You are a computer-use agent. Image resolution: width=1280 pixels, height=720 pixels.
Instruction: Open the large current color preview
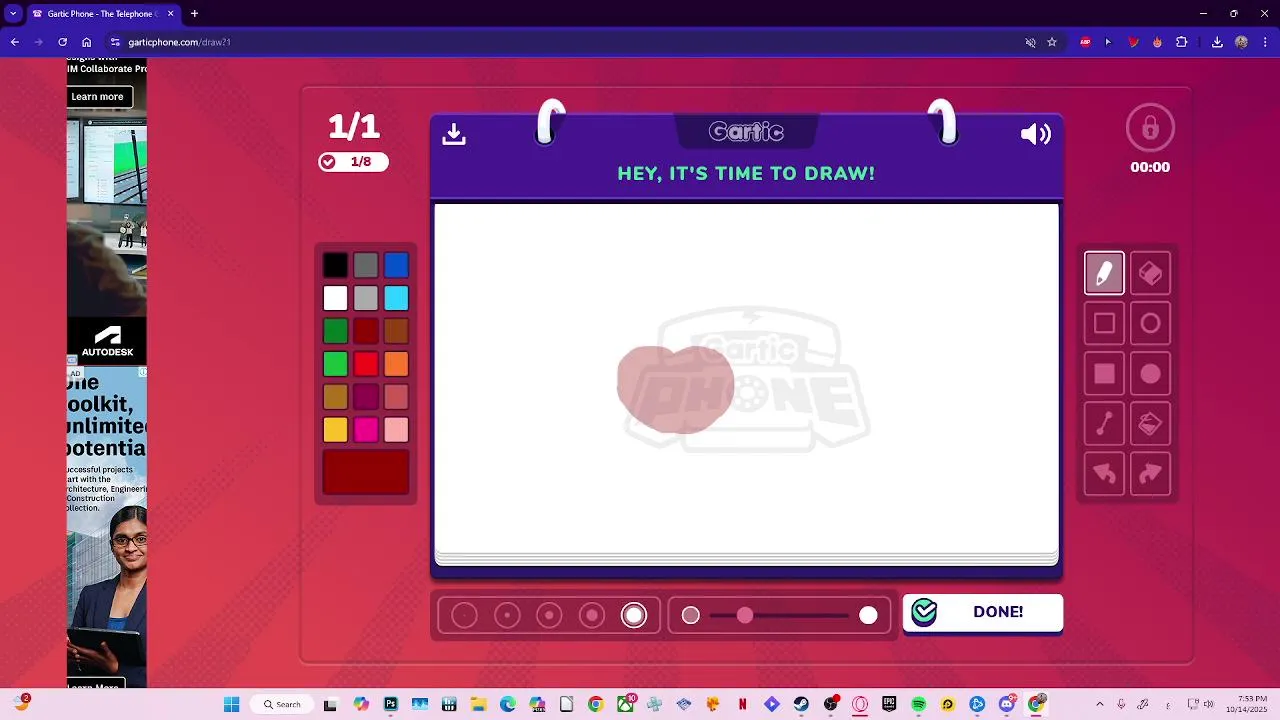click(366, 472)
